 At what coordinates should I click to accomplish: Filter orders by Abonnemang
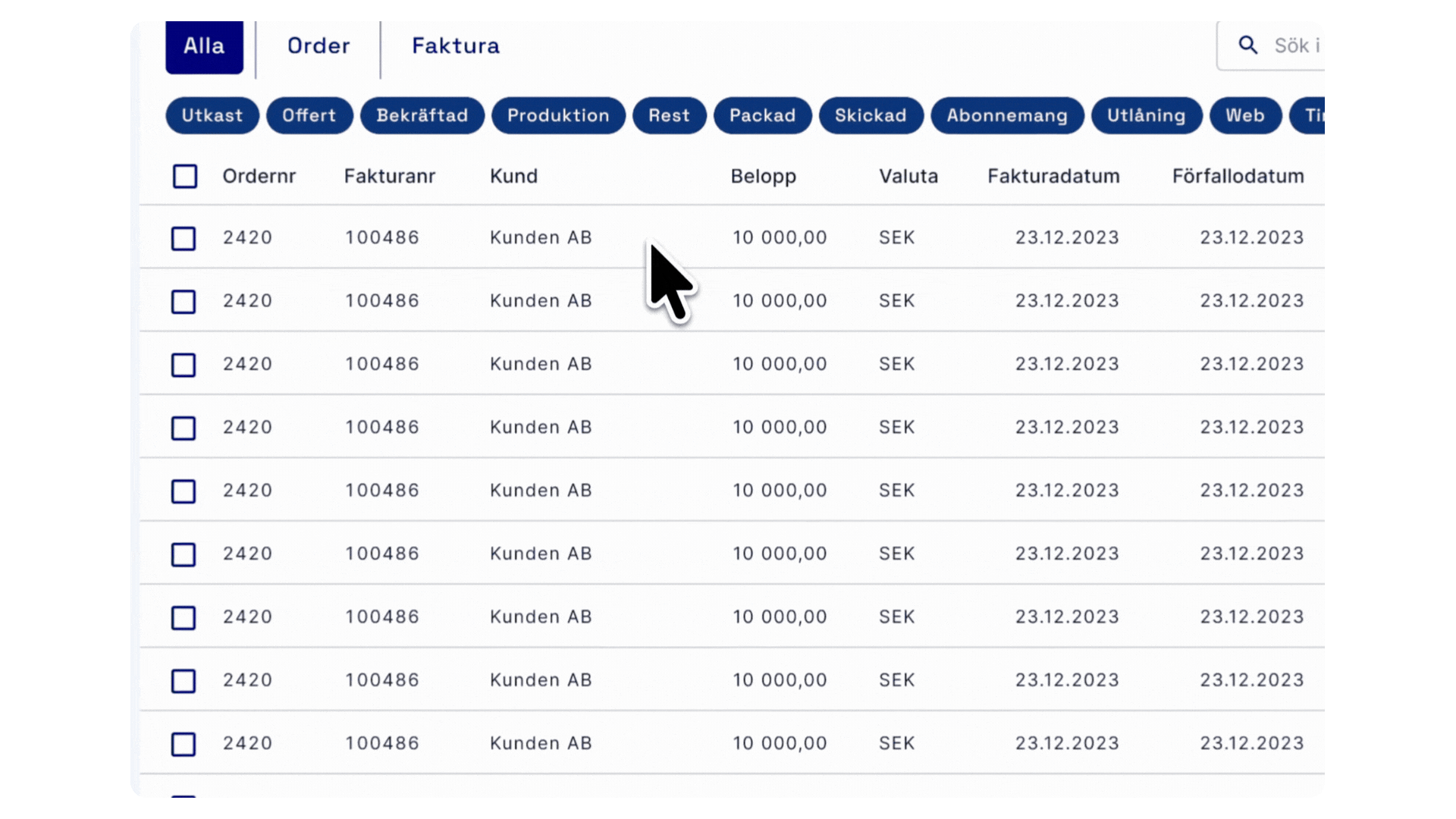[1006, 115]
